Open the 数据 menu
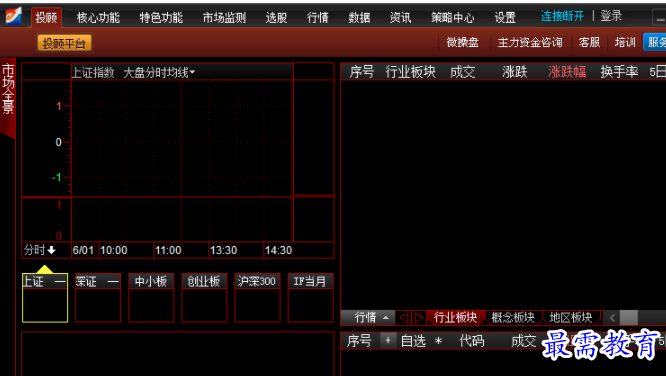The image size is (666, 376). click(x=359, y=18)
